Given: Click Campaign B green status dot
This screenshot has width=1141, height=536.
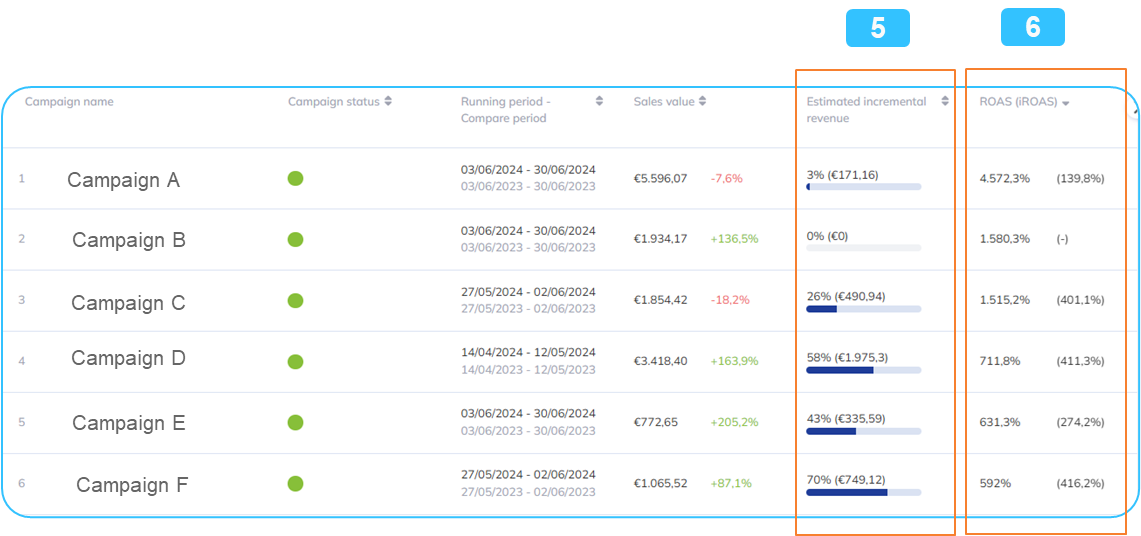Looking at the screenshot, I should (295, 239).
